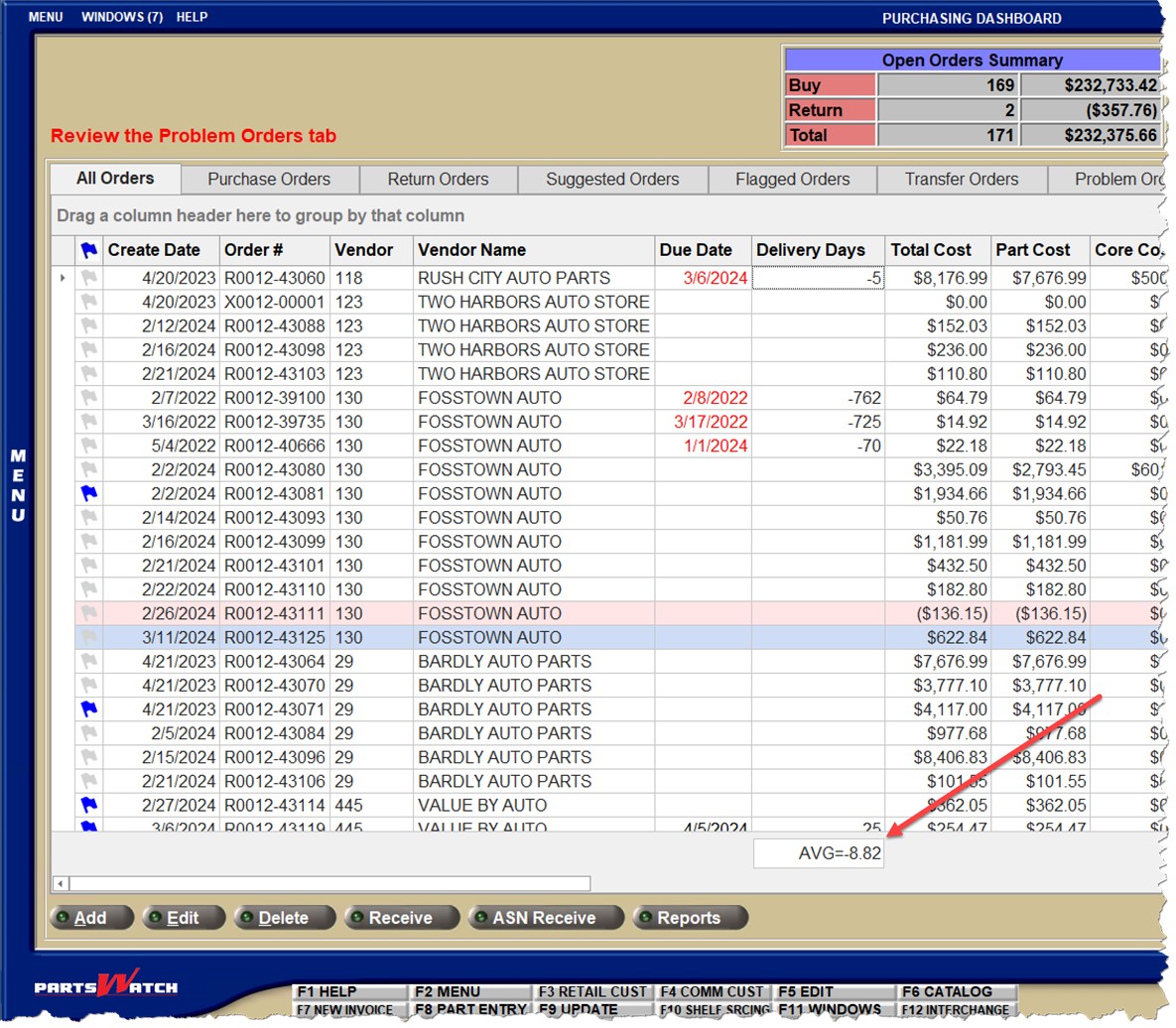
Task: Expand the vertical MENU side bar
Action: [x=18, y=485]
